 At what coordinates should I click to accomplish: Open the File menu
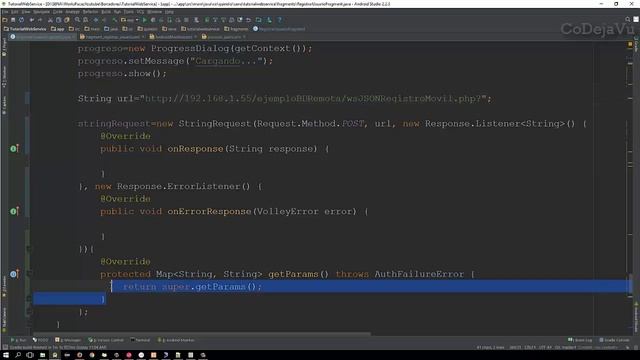pyautogui.click(x=5, y=12)
